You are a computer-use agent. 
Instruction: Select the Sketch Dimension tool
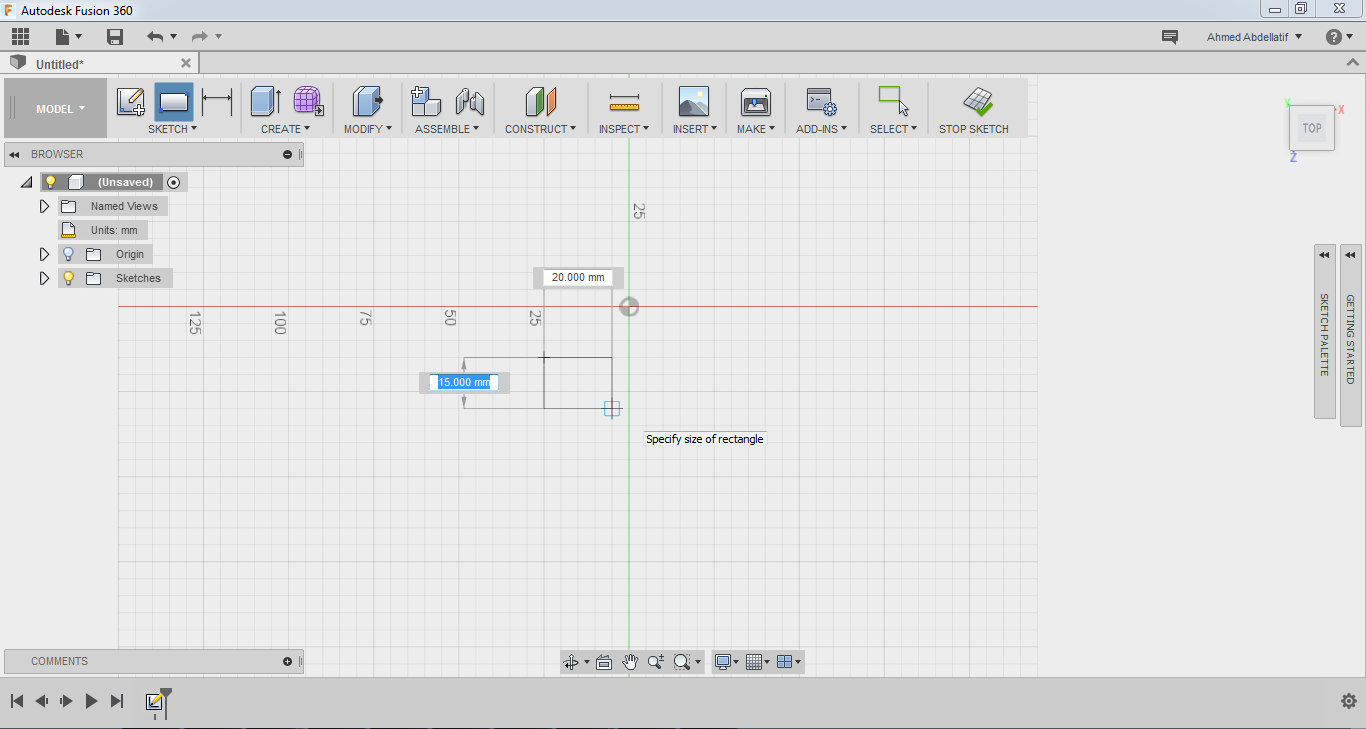(x=217, y=101)
